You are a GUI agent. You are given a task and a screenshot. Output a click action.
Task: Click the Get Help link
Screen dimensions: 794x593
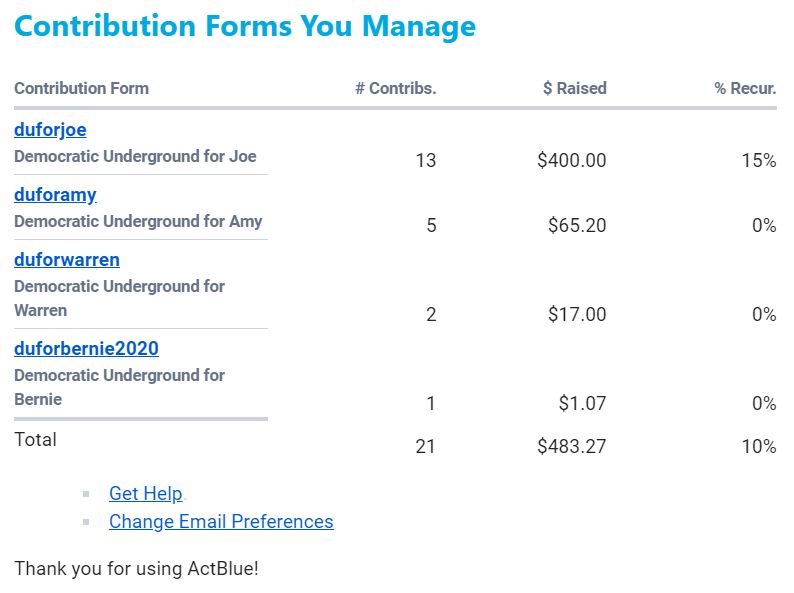click(x=145, y=493)
